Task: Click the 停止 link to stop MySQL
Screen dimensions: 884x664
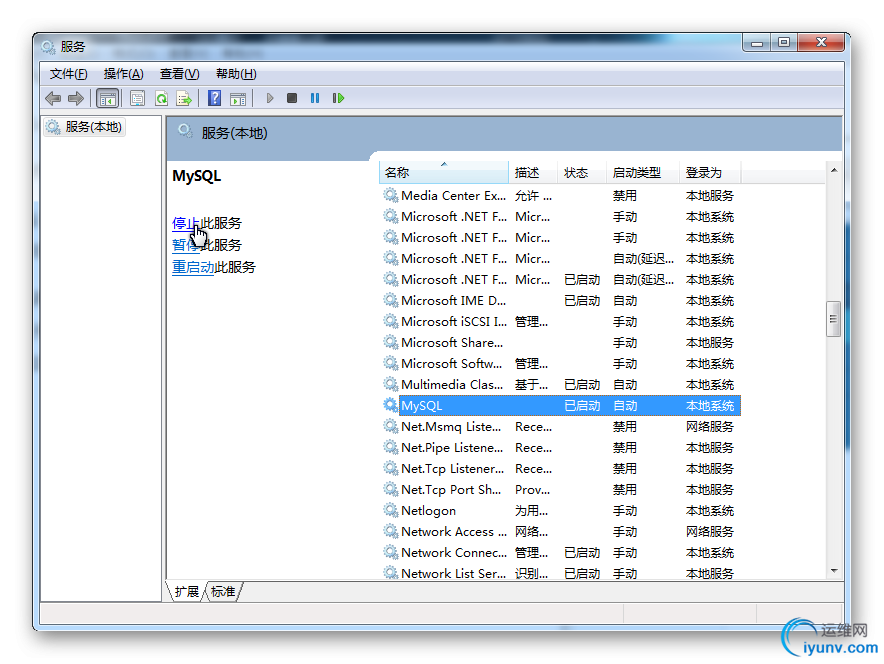Action: pos(185,223)
